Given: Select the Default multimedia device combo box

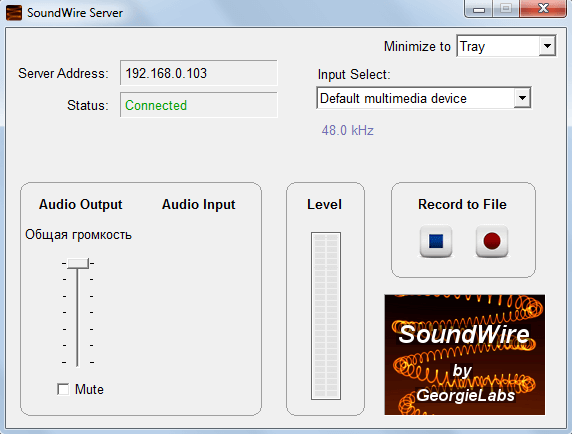Looking at the screenshot, I should [424, 98].
